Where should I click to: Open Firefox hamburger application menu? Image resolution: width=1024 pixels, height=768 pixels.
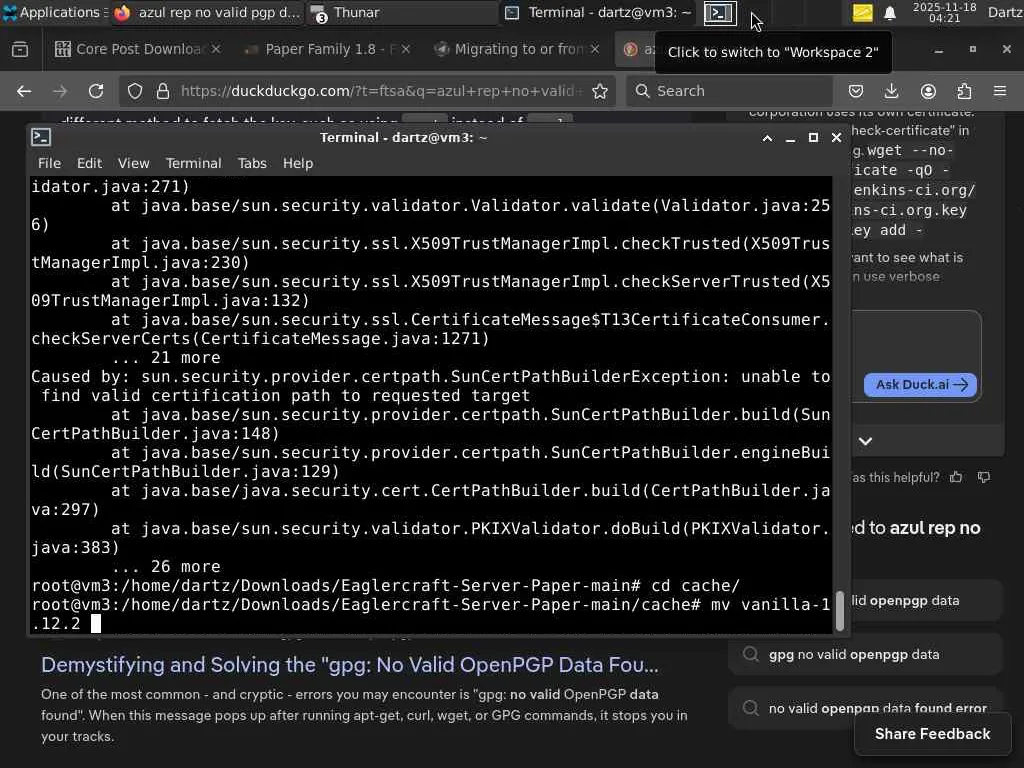pos(1000,91)
